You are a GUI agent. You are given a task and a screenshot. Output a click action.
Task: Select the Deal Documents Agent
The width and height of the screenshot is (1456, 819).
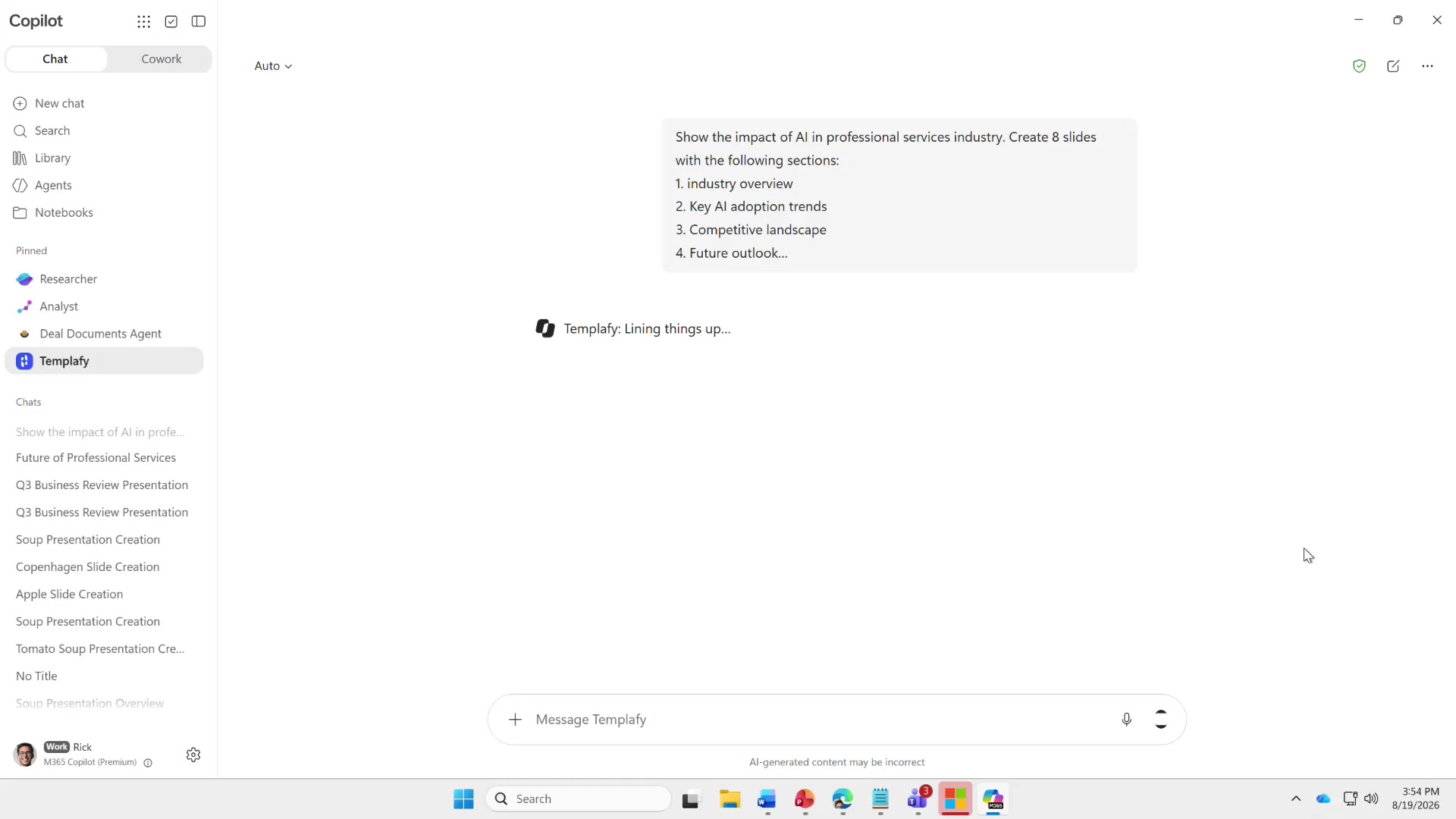coord(105,334)
